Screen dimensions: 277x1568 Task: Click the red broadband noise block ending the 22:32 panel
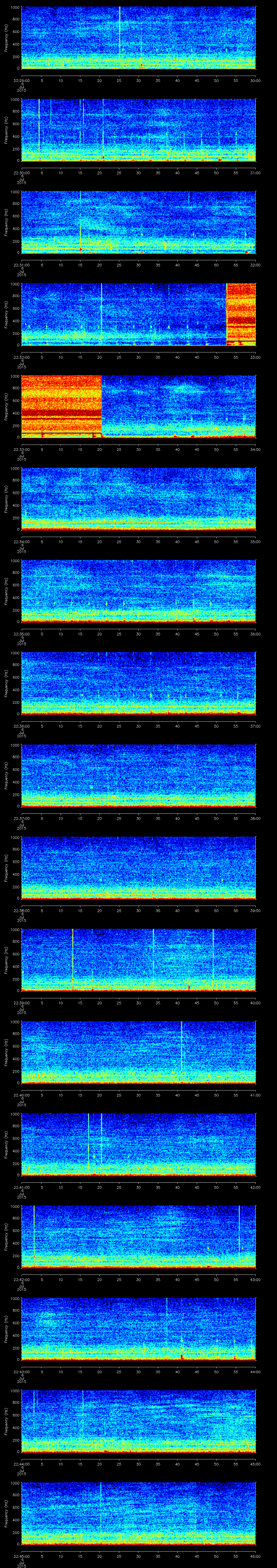pos(241,315)
